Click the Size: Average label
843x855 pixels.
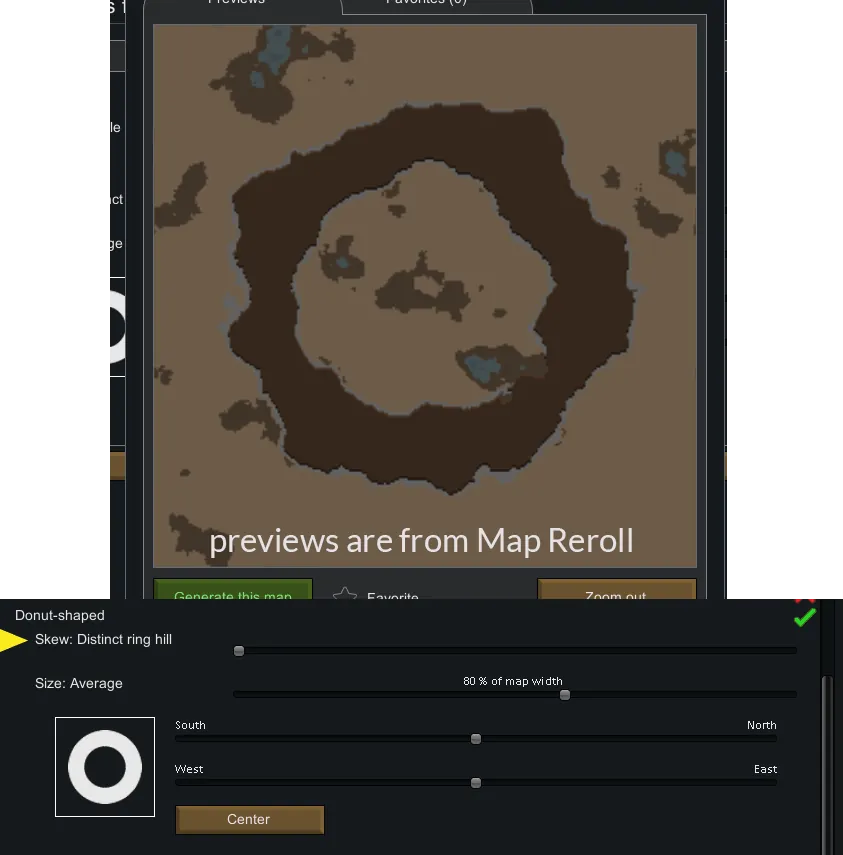[x=79, y=684]
